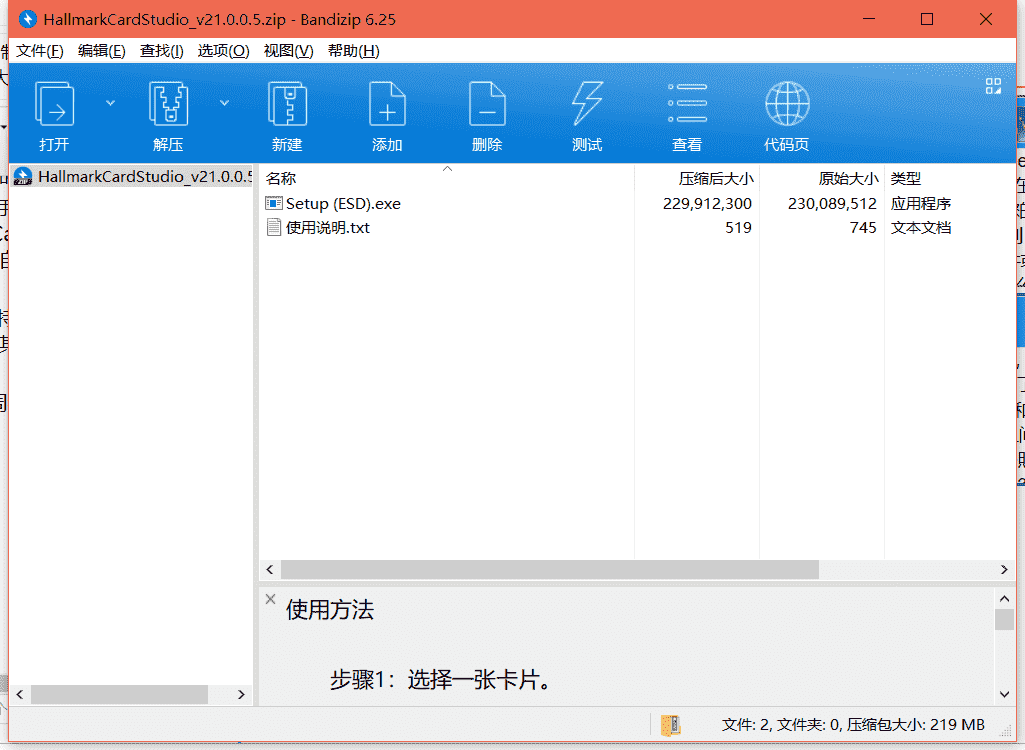Close the comment preview pane
Screen dimensions: 1025x750
tap(271, 599)
